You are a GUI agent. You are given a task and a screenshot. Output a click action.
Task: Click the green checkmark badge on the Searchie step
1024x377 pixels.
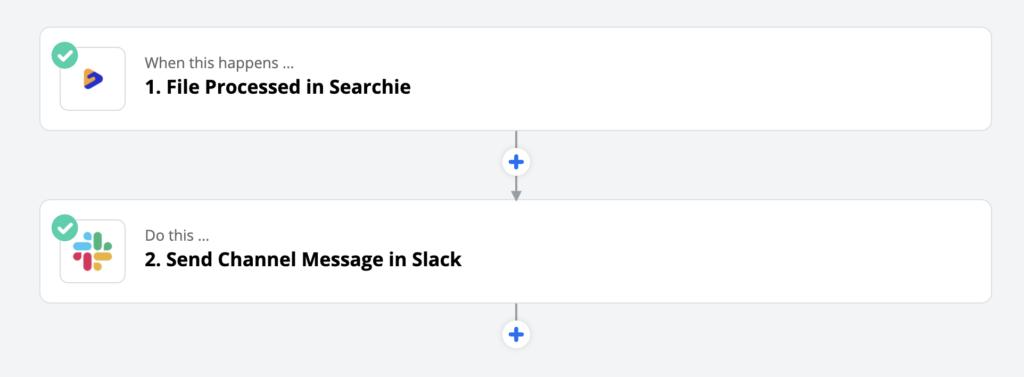click(65, 56)
